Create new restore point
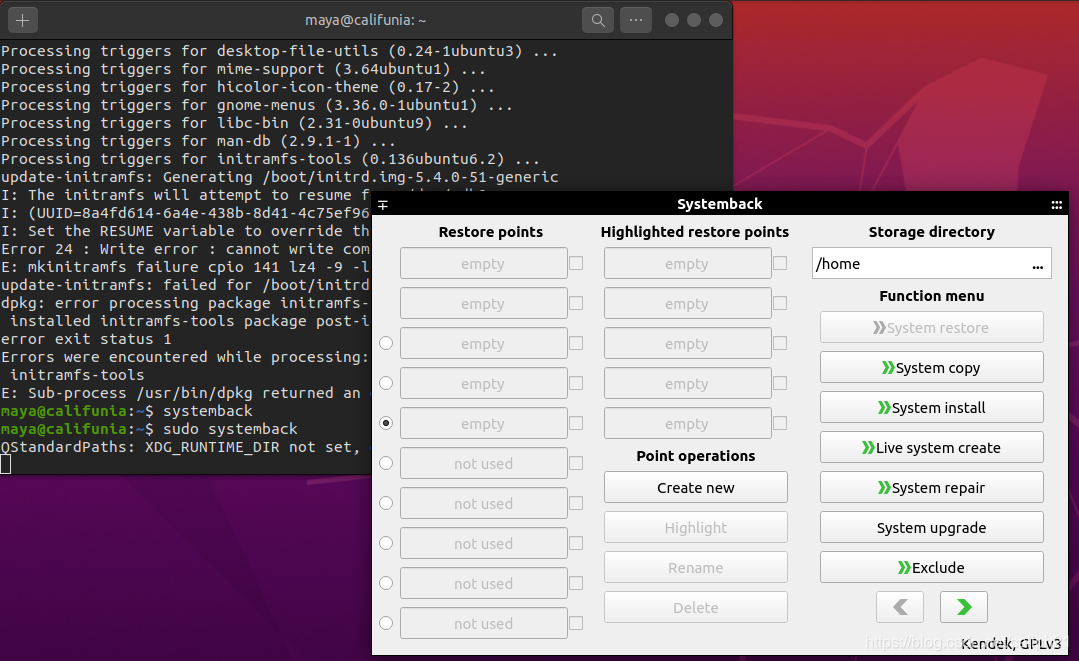 696,487
